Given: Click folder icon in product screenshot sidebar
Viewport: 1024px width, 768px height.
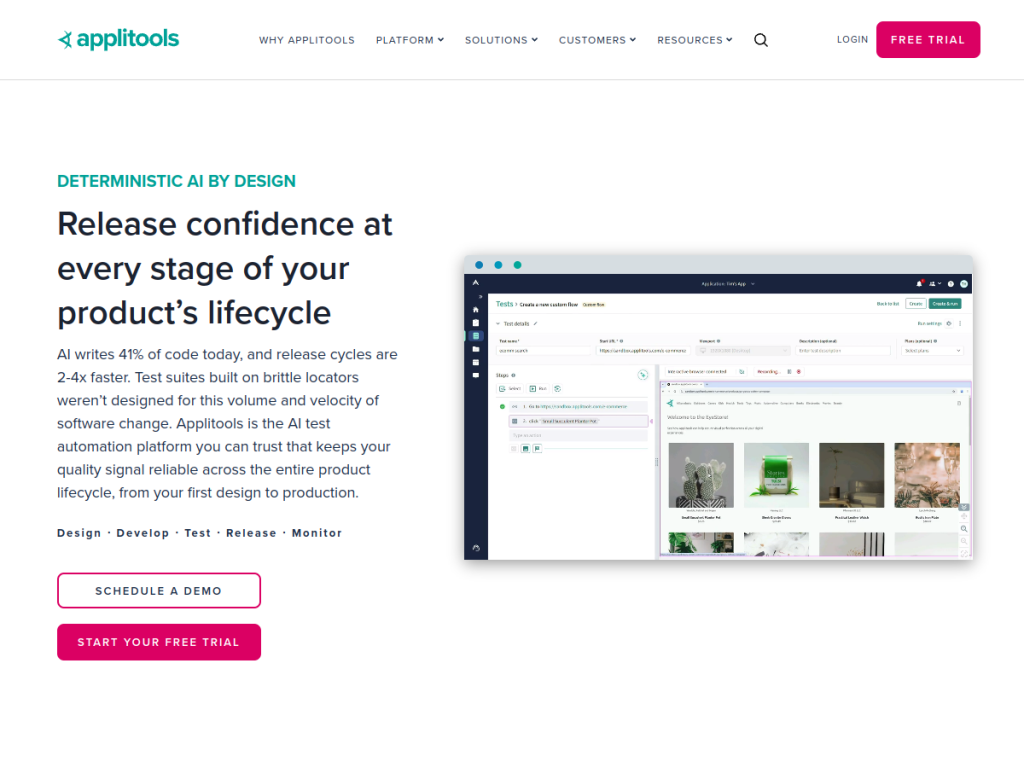Looking at the screenshot, I should (x=475, y=349).
